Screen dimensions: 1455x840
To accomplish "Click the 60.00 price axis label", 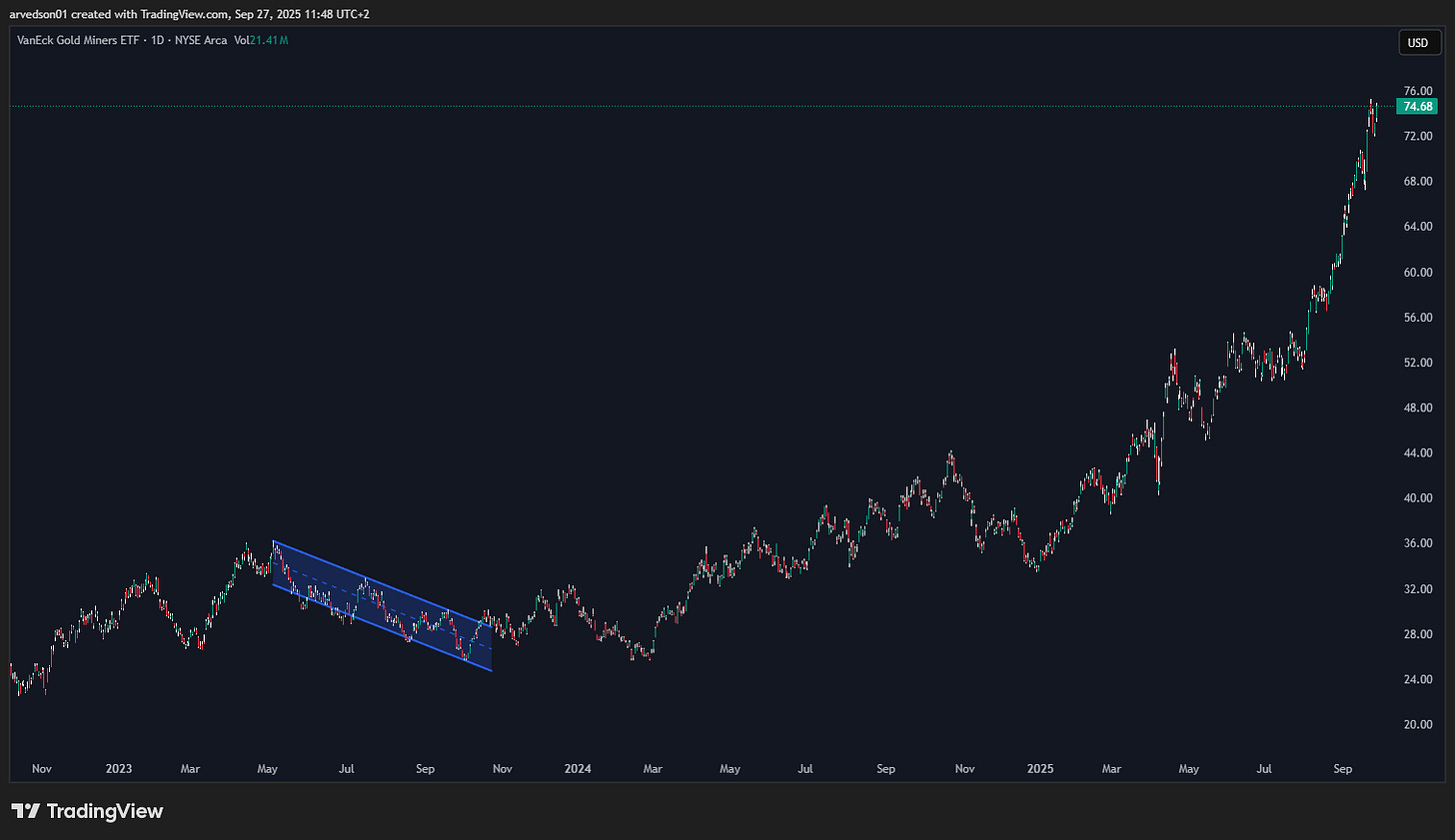I will click(1418, 273).
